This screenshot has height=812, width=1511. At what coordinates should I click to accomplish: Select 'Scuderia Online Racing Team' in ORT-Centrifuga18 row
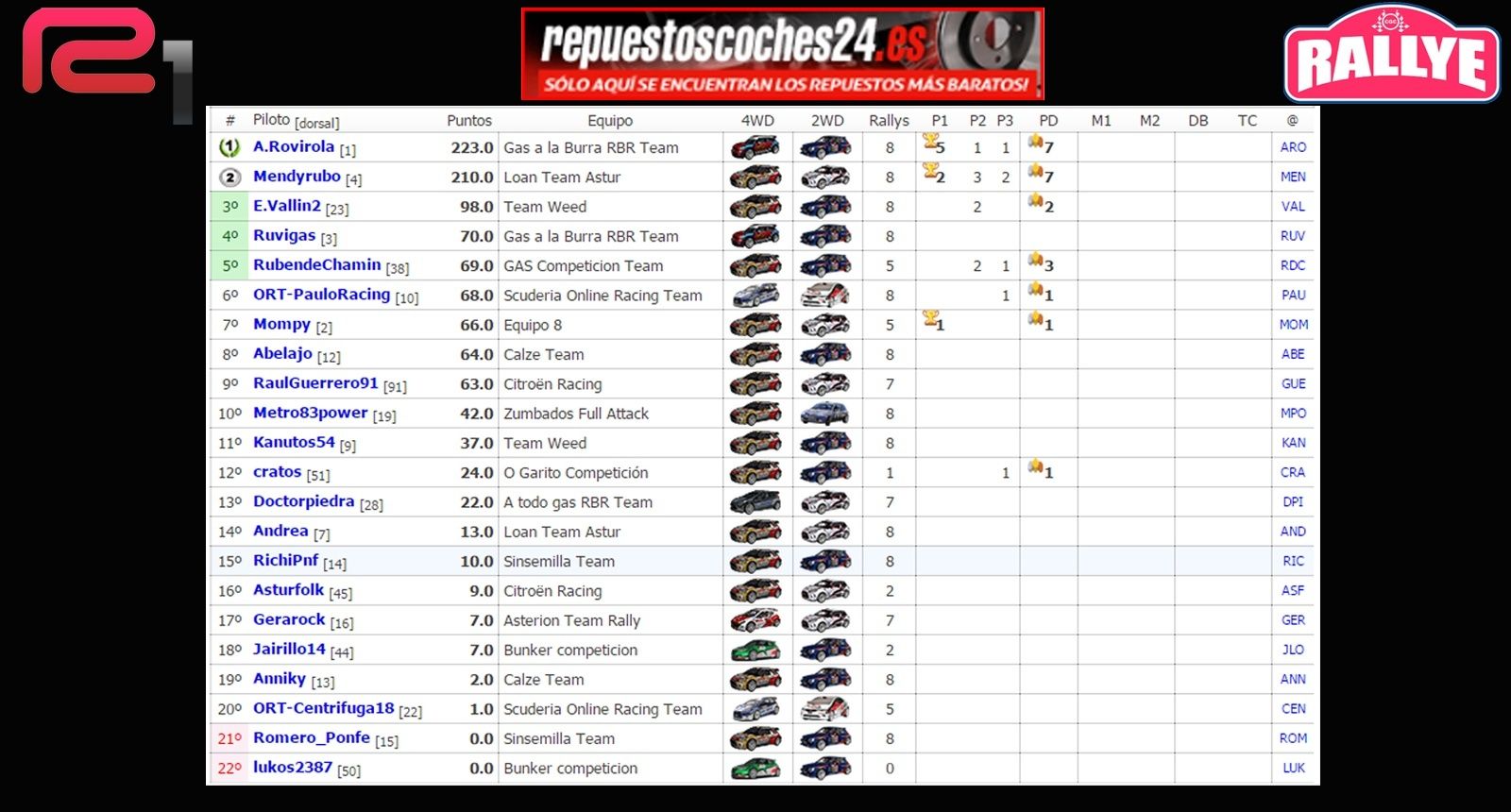click(603, 709)
